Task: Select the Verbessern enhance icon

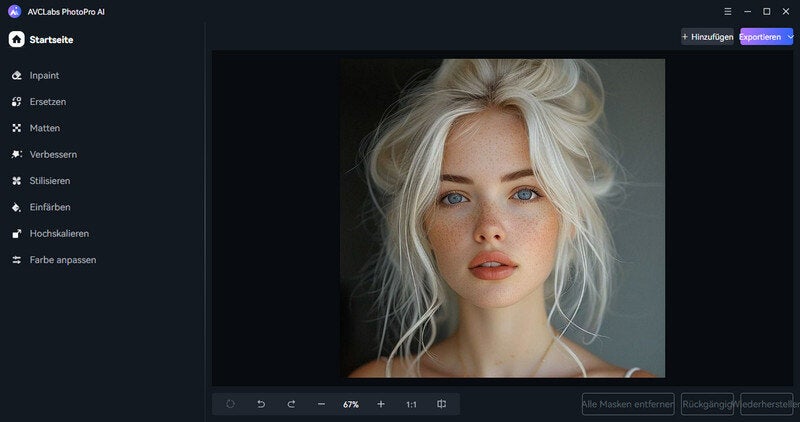Action: coord(17,154)
